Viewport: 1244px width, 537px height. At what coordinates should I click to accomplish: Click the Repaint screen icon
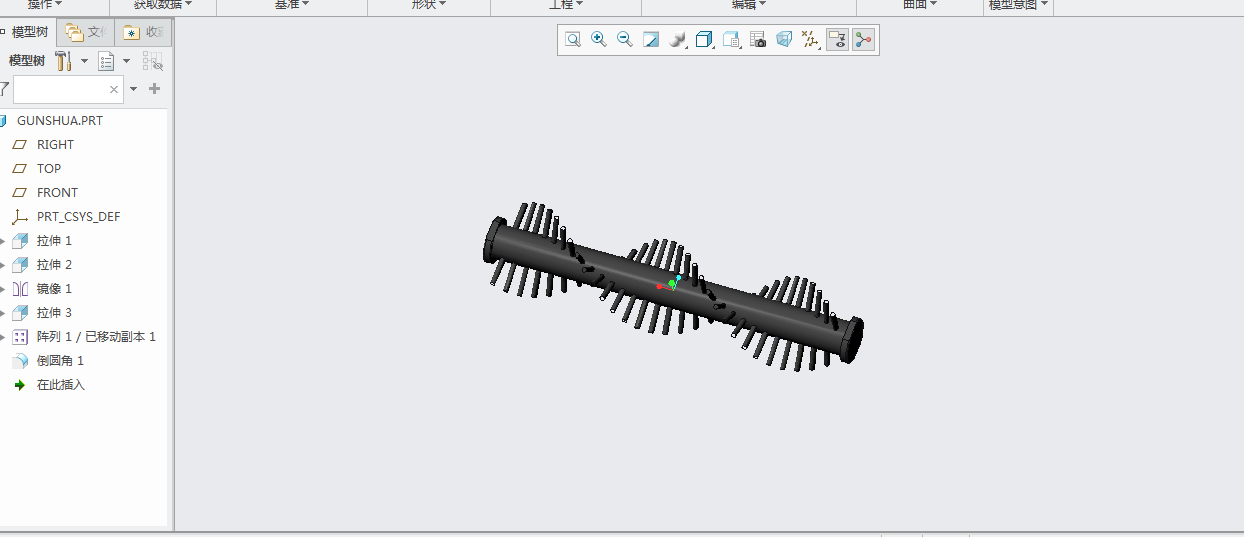[x=651, y=40]
